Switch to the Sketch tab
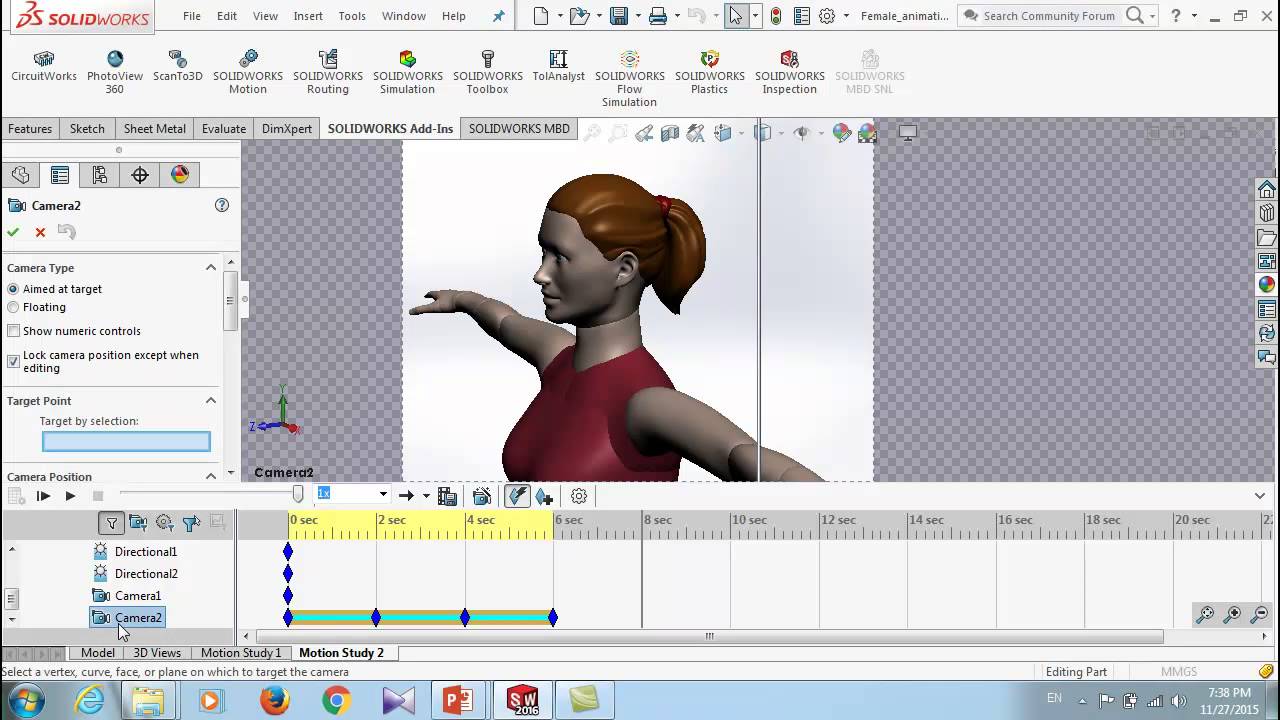The width and height of the screenshot is (1280, 720). point(87,128)
